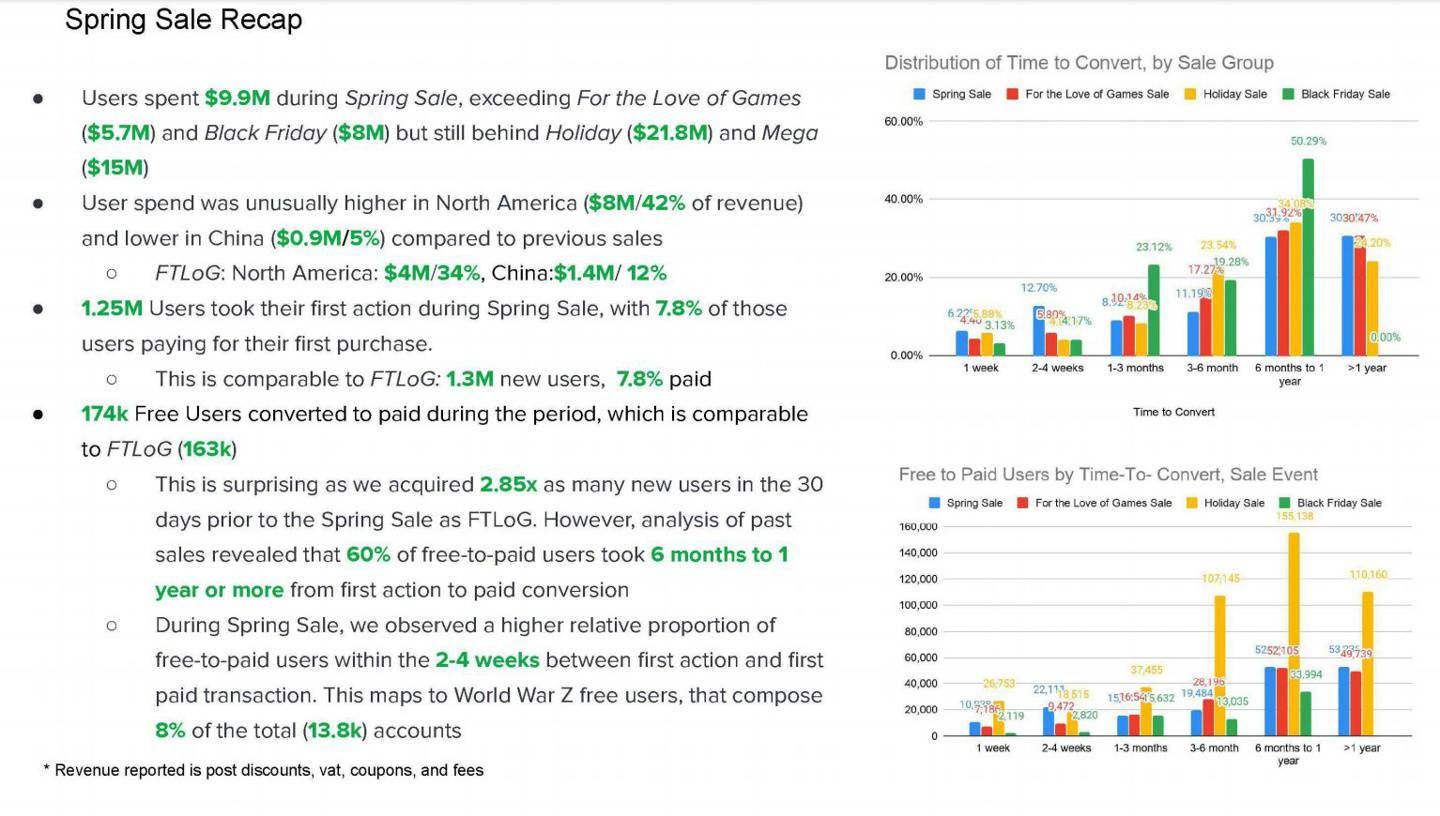Click the Free to Paid Users chart title
This screenshot has height=816, width=1440.
click(1108, 474)
